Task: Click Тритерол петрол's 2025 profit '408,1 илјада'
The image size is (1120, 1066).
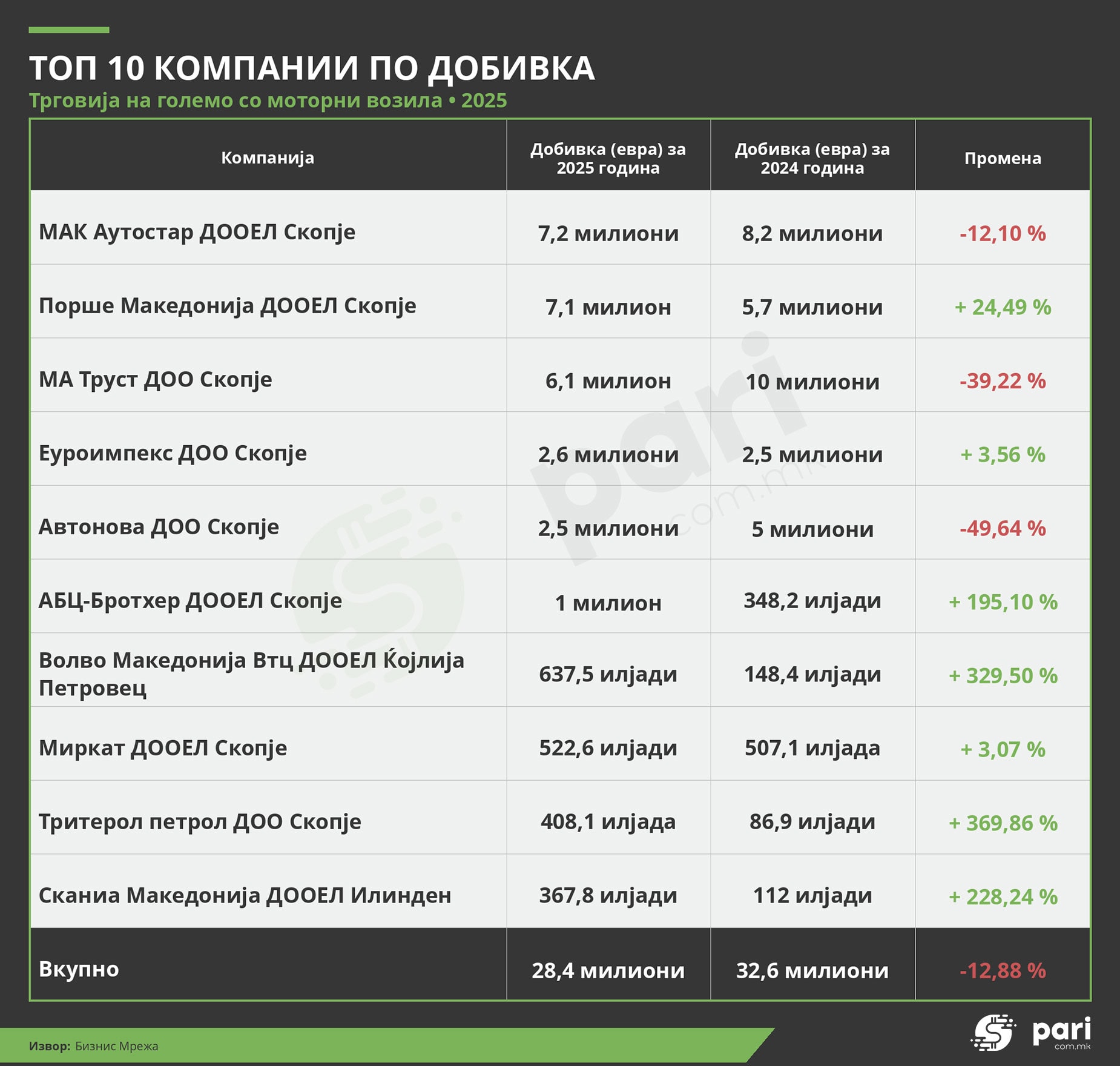Action: (x=608, y=822)
